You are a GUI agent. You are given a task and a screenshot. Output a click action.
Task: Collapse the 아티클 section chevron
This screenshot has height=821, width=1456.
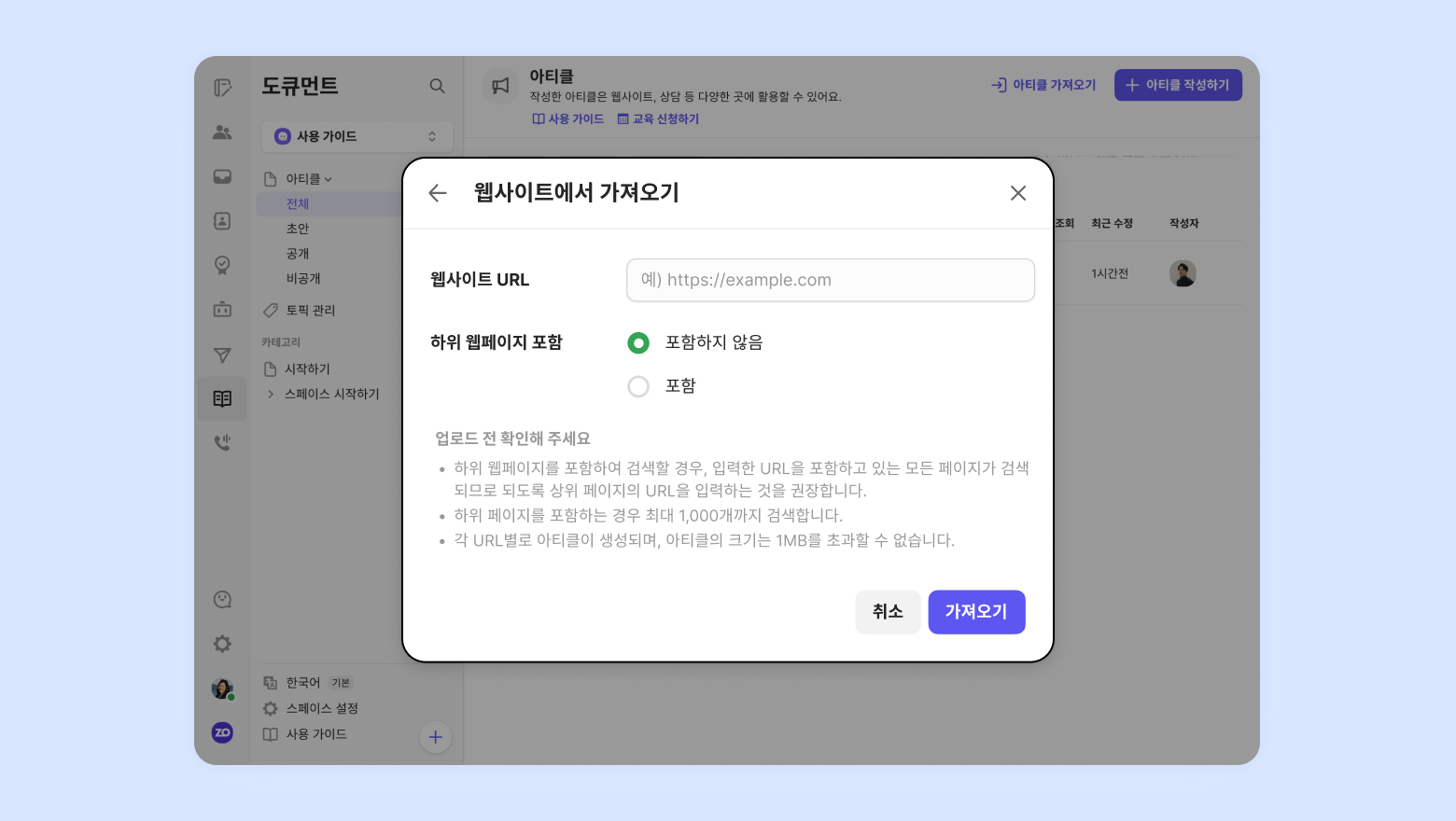pyautogui.click(x=328, y=179)
